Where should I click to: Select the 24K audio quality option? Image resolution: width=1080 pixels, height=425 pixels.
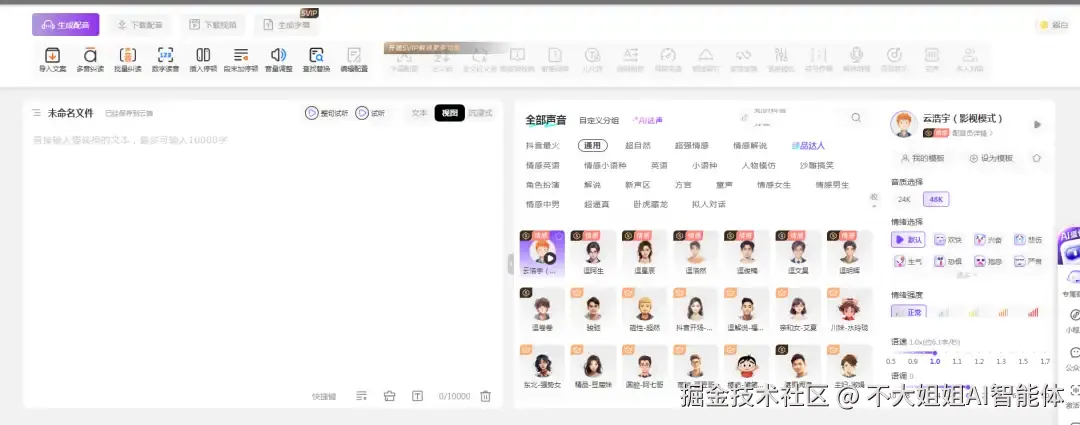pyautogui.click(x=904, y=200)
